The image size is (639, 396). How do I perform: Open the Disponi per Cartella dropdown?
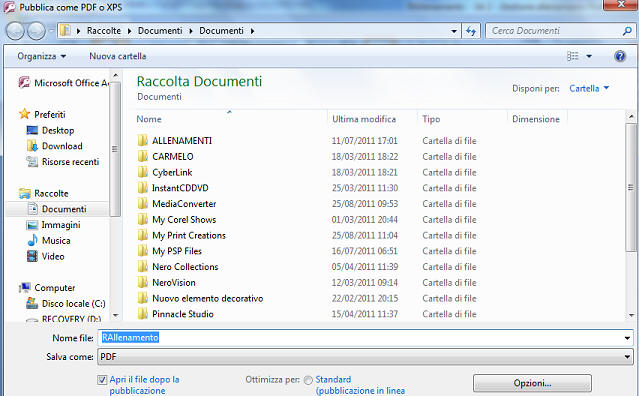589,88
